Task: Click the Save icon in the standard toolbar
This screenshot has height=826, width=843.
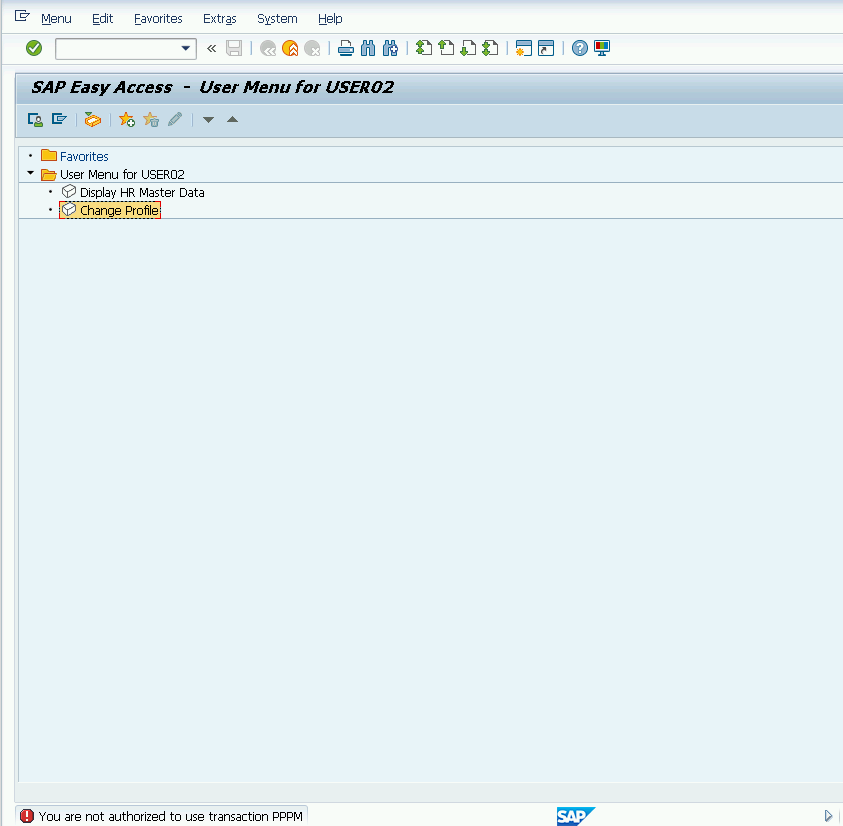Action: (x=233, y=47)
